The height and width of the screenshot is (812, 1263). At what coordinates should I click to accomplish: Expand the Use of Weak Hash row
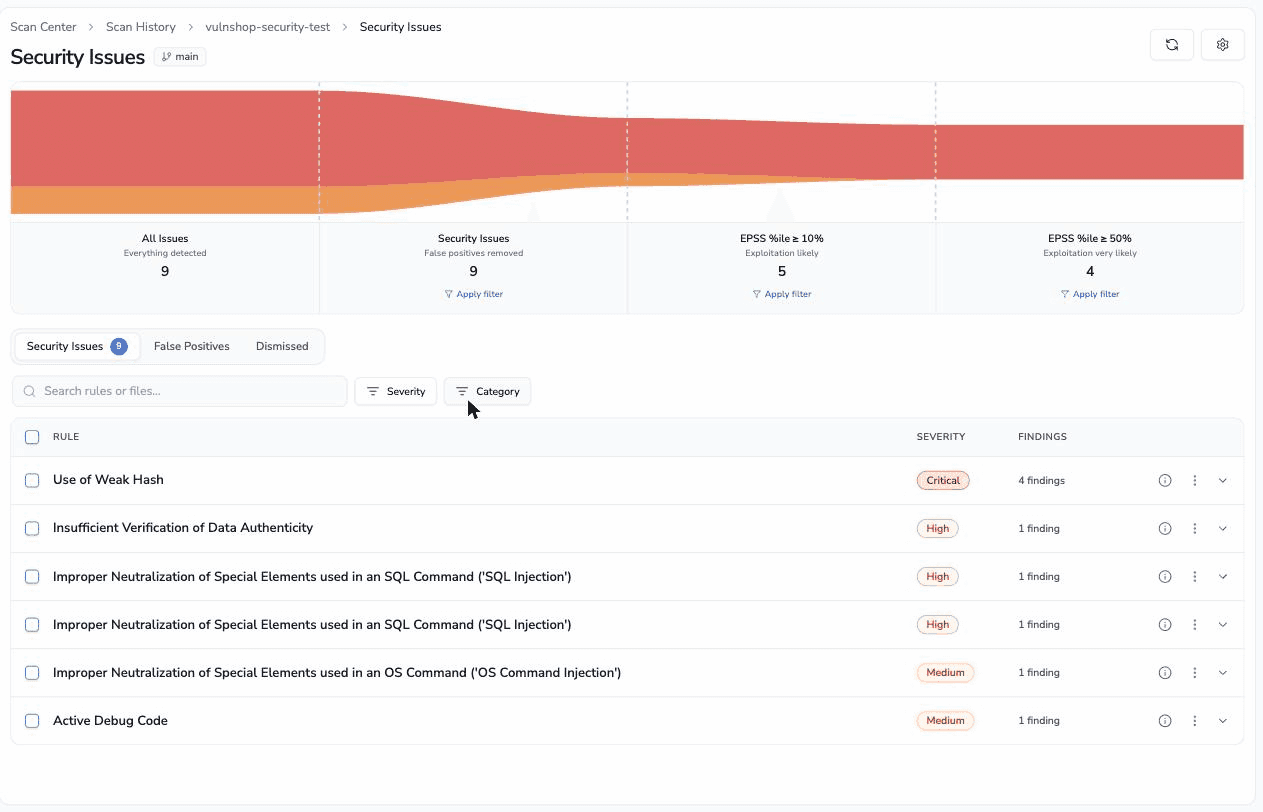1223,481
